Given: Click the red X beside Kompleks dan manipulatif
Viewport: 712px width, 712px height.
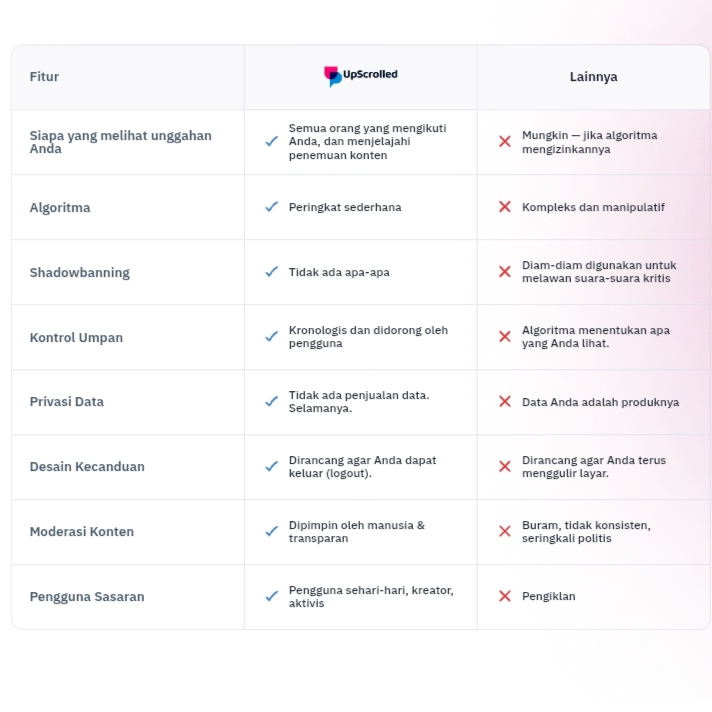Looking at the screenshot, I should click(505, 207).
